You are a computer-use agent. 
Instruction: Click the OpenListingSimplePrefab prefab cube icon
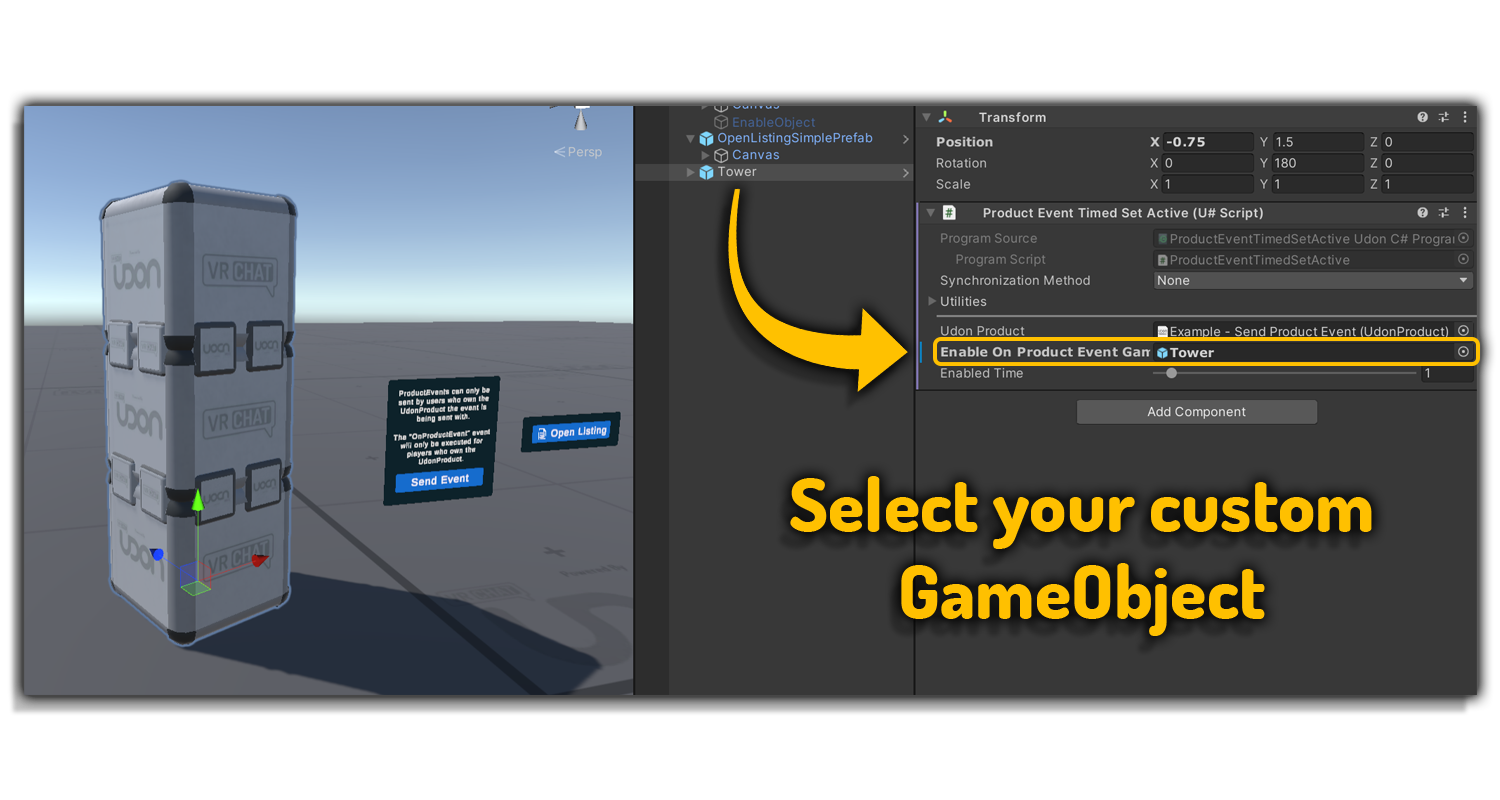click(x=706, y=138)
